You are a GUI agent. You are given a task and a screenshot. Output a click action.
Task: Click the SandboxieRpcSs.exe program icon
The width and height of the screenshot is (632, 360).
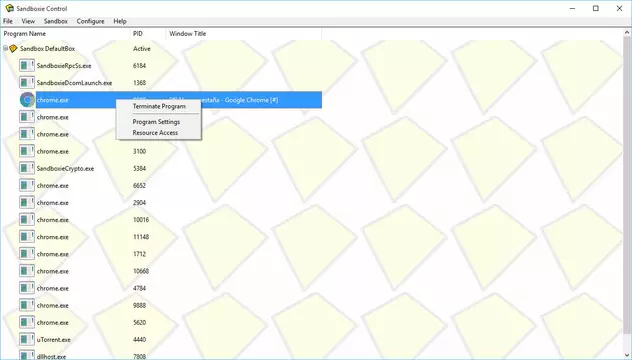pos(27,66)
